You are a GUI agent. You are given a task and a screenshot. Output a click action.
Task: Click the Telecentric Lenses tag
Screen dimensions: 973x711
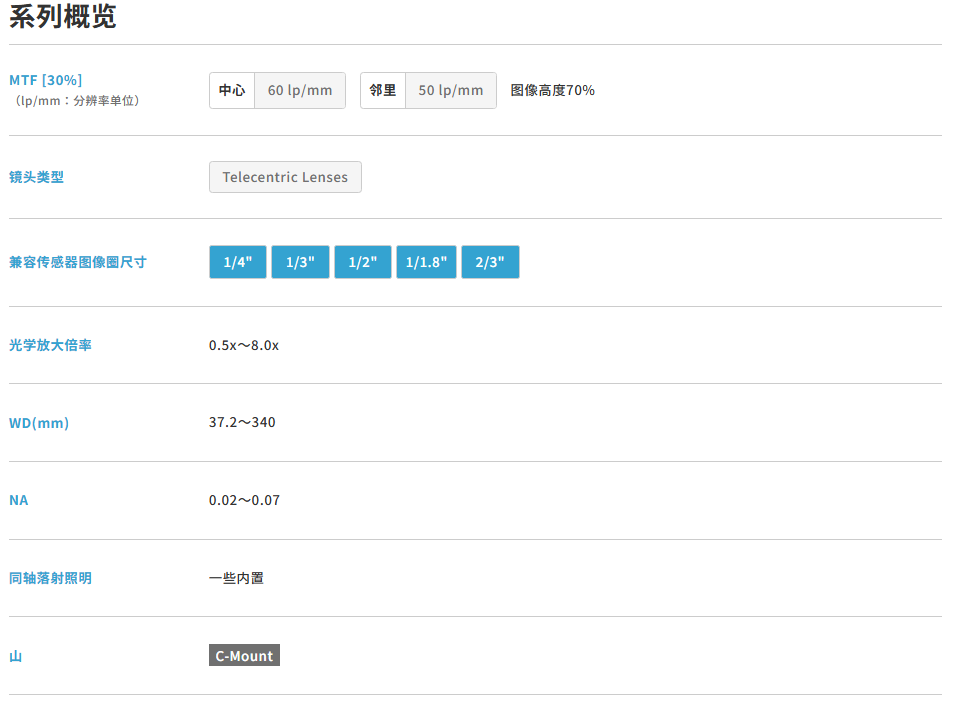(285, 177)
